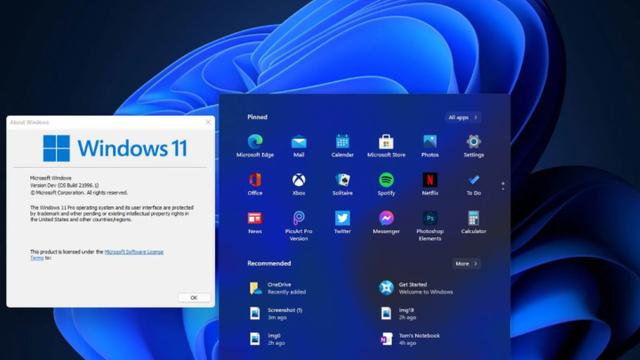Open the News app
Viewport: 640px width, 360px height.
[255, 222]
